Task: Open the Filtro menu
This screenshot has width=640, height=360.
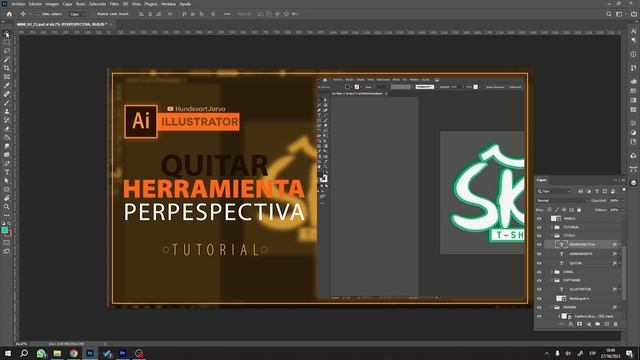Action: coord(114,4)
